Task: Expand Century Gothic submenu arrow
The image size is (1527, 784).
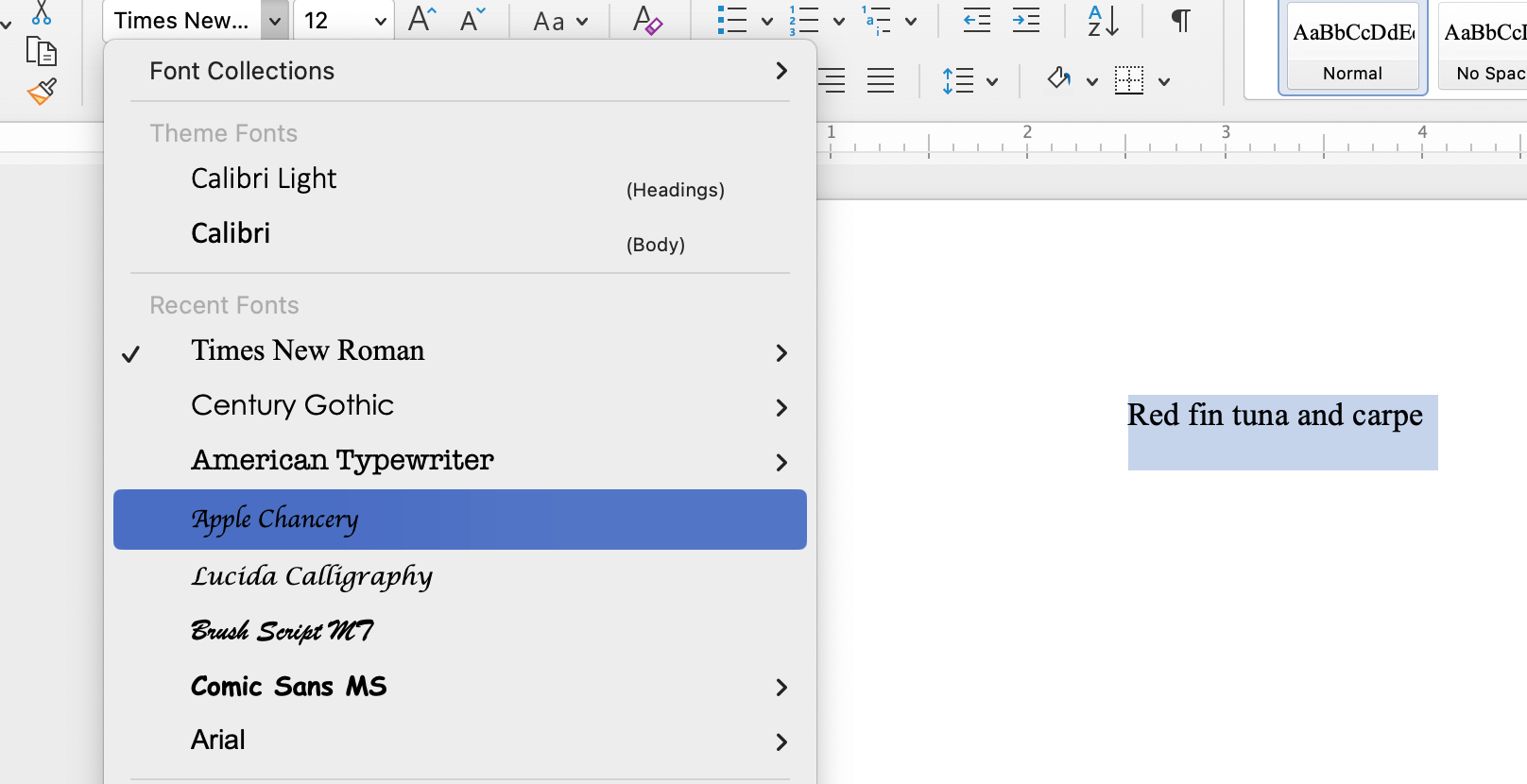Action: (781, 408)
